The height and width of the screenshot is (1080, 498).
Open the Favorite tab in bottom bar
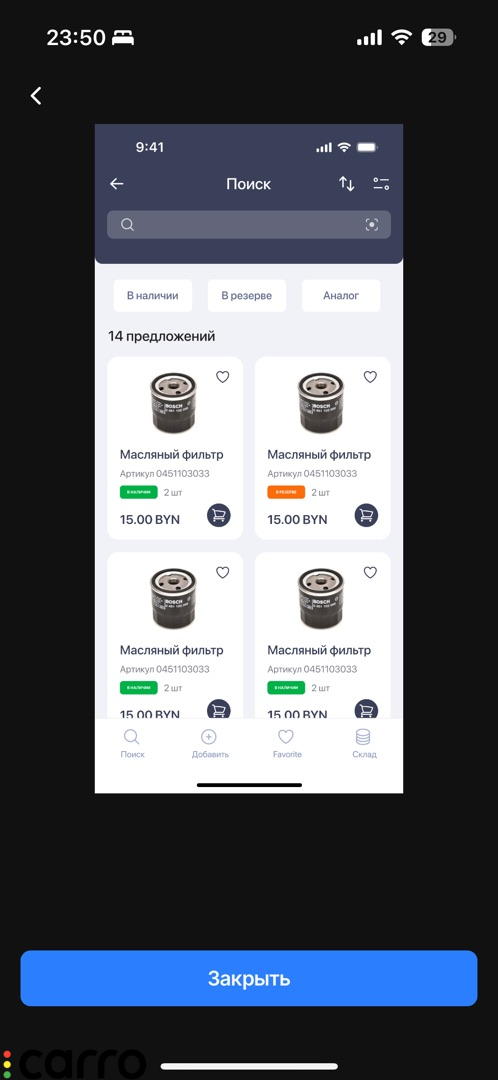click(x=287, y=743)
